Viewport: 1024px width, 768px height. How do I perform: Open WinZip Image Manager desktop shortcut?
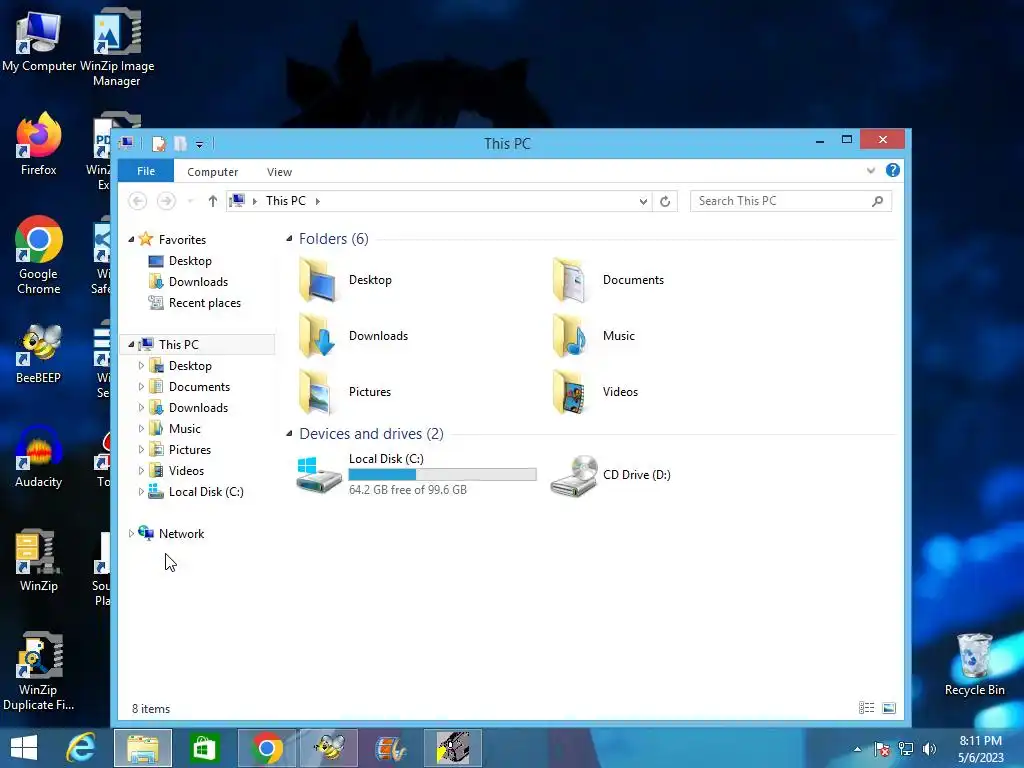[x=117, y=48]
